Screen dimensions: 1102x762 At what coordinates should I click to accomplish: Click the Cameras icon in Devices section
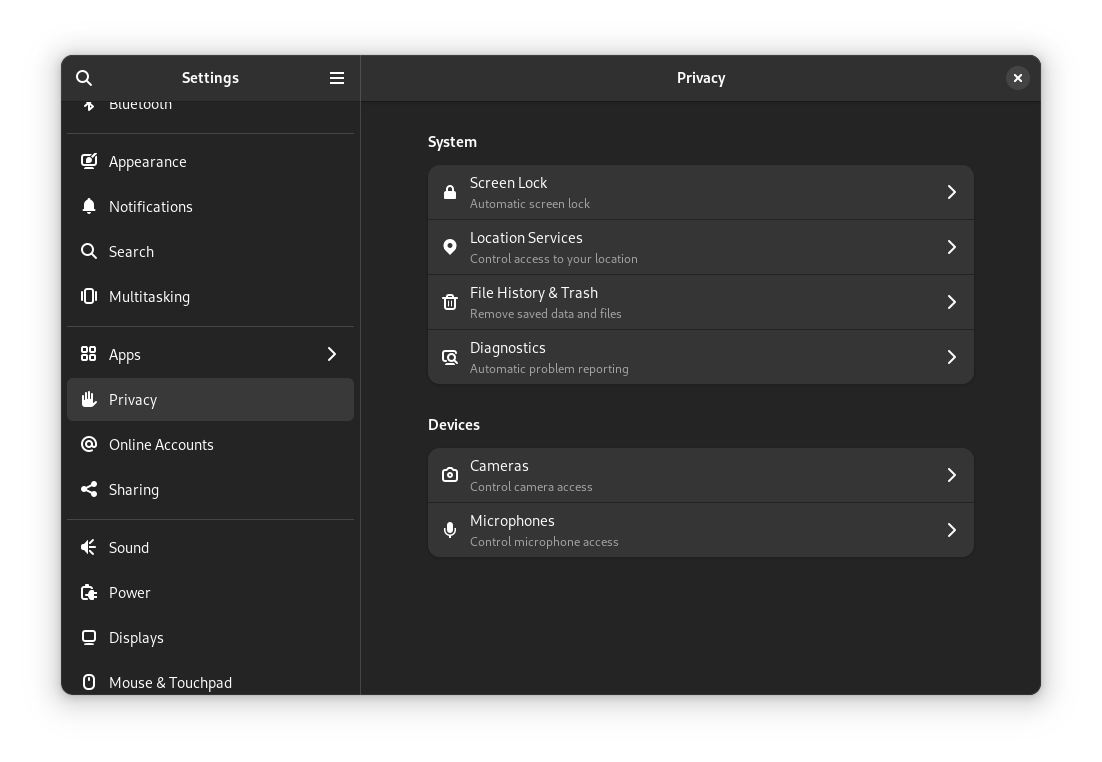pyautogui.click(x=450, y=475)
